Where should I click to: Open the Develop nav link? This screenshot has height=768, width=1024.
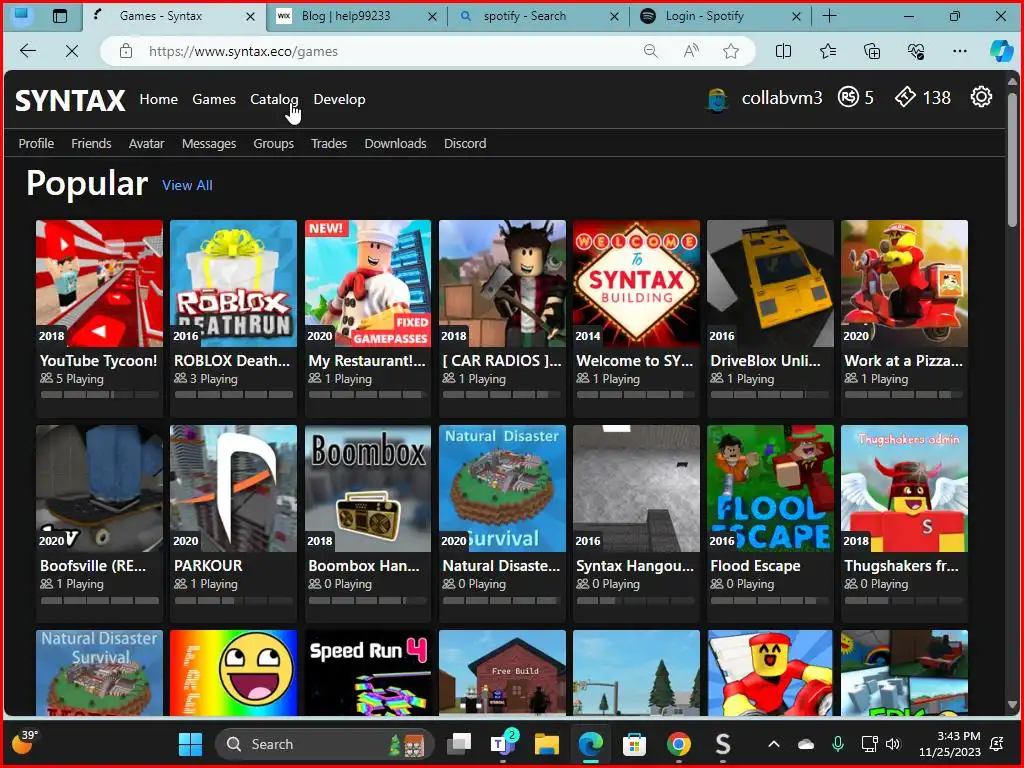coord(340,99)
